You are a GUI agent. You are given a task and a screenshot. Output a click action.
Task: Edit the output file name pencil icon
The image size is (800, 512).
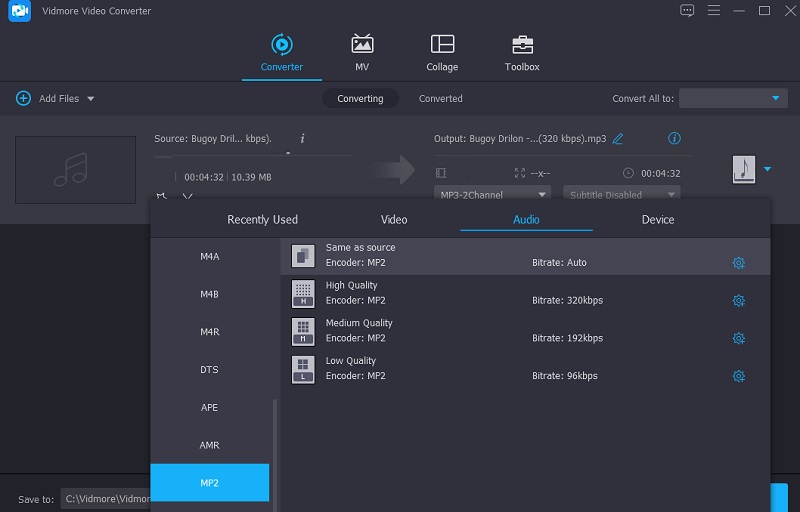(x=618, y=139)
